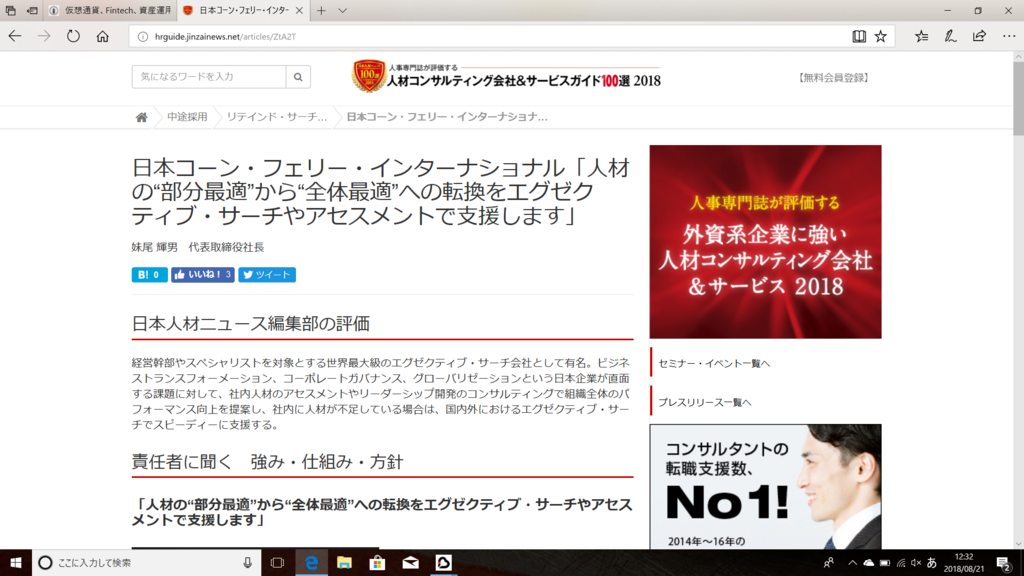Click the site search magnifier button
Screen dimensions: 1024x576
298,77
